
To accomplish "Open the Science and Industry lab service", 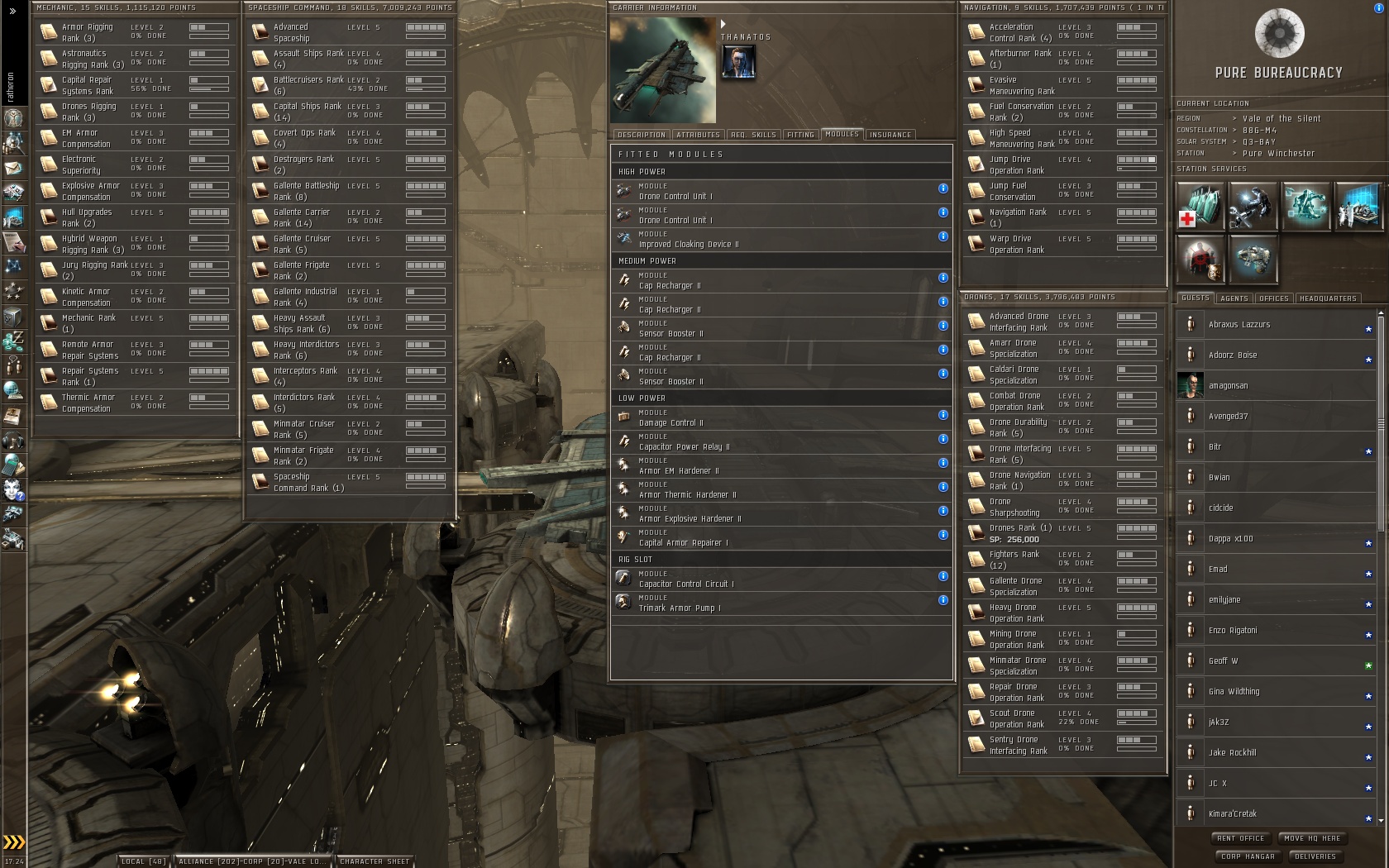I will click(1358, 206).
